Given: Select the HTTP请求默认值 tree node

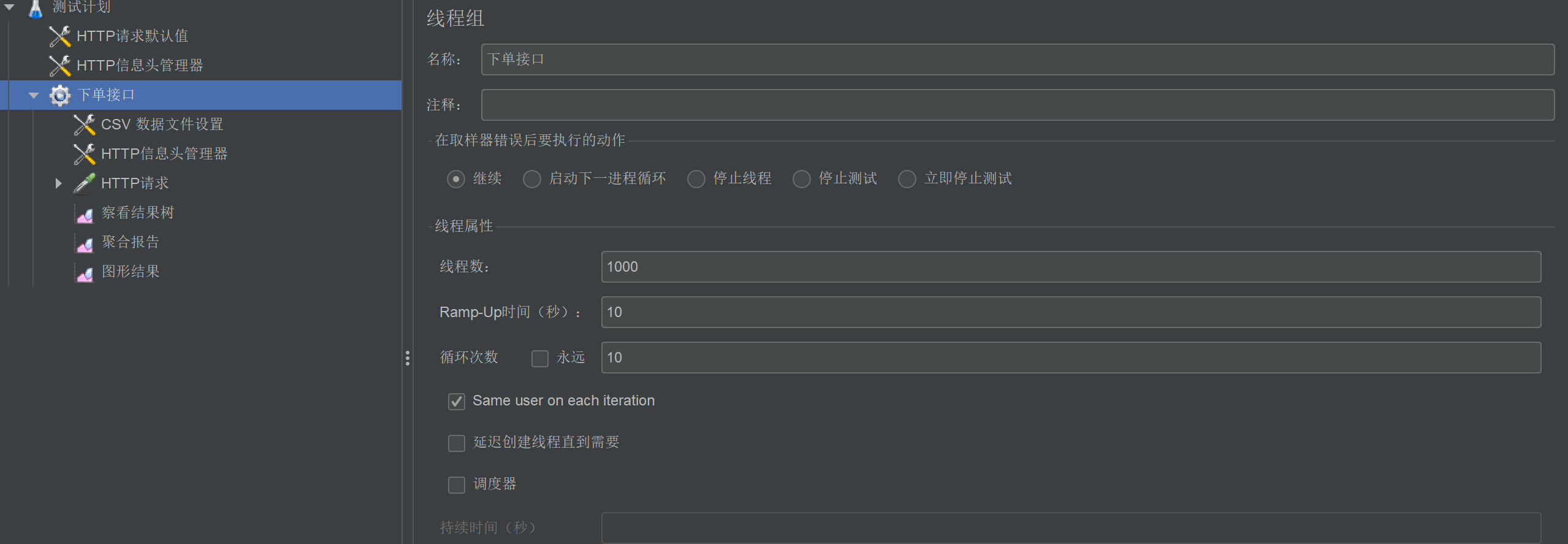Looking at the screenshot, I should (132, 36).
